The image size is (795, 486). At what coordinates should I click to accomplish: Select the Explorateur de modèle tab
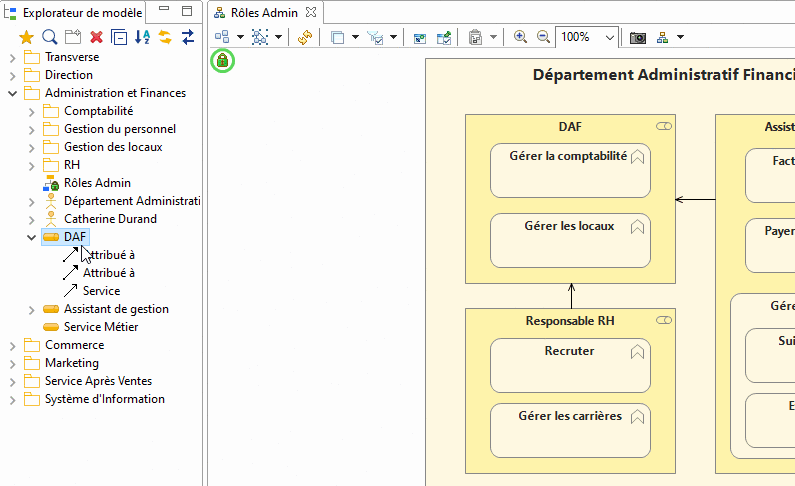pyautogui.click(x=82, y=13)
